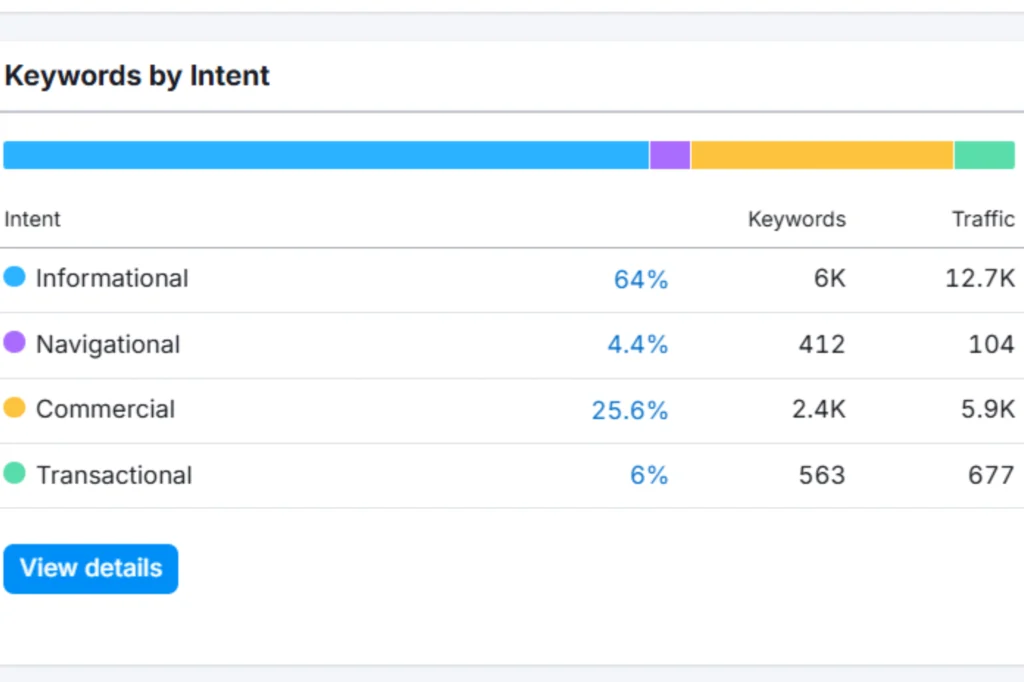Select the Transactional intent row label
The width and height of the screenshot is (1024, 682).
click(114, 475)
